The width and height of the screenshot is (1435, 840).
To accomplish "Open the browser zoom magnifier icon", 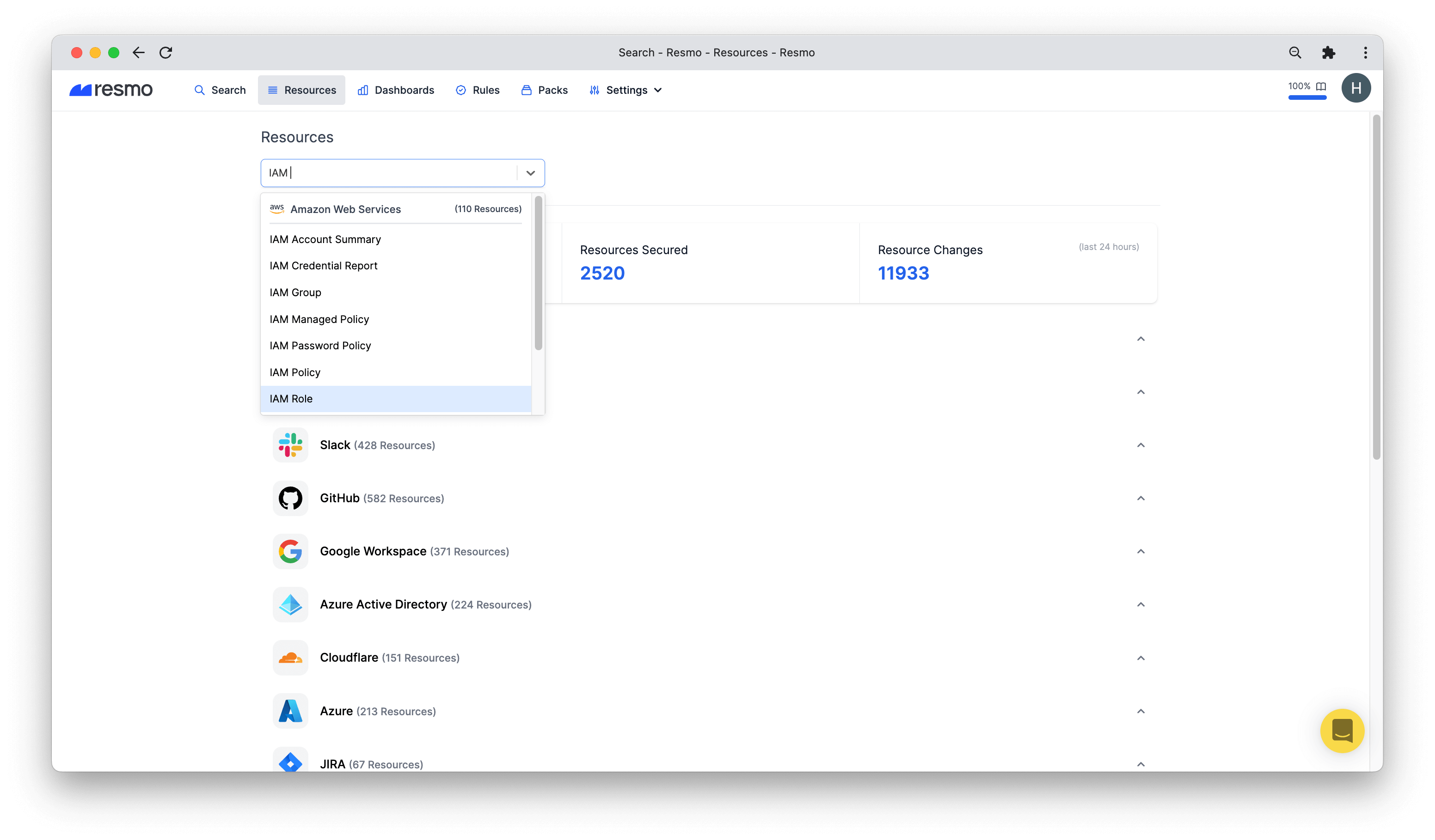I will pos(1295,52).
